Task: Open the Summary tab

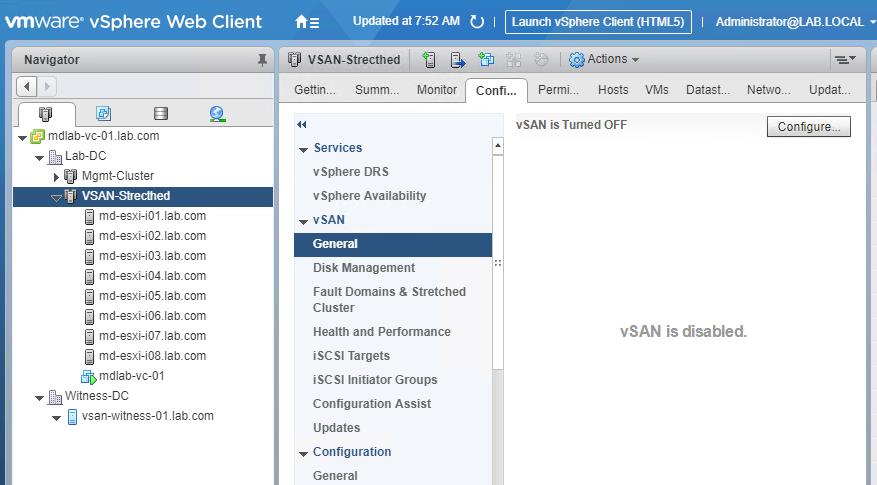Action: tap(377, 90)
